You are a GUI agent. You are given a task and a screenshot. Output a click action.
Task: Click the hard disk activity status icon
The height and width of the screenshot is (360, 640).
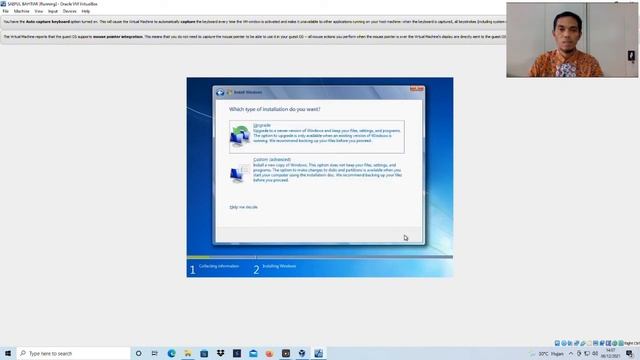pyautogui.click(x=557, y=343)
